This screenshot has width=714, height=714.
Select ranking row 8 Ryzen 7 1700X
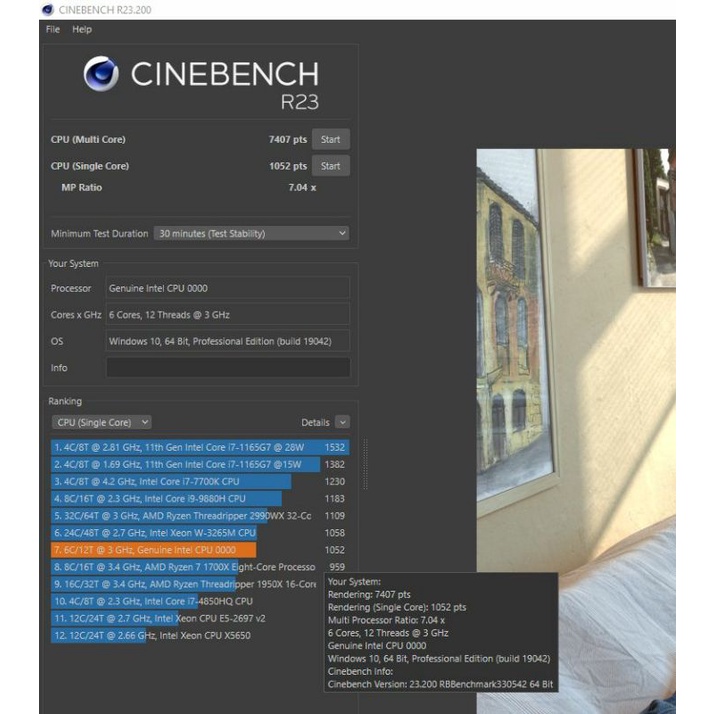(x=200, y=567)
